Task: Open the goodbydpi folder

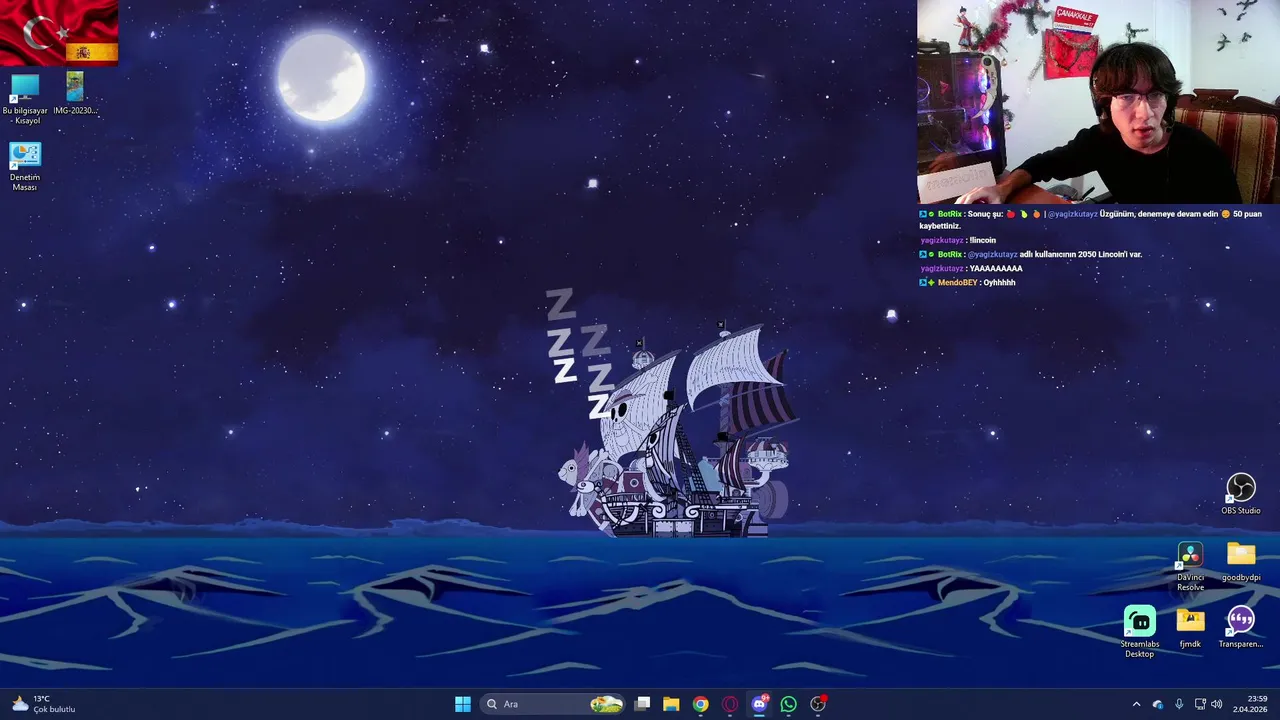Action: click(1241, 562)
